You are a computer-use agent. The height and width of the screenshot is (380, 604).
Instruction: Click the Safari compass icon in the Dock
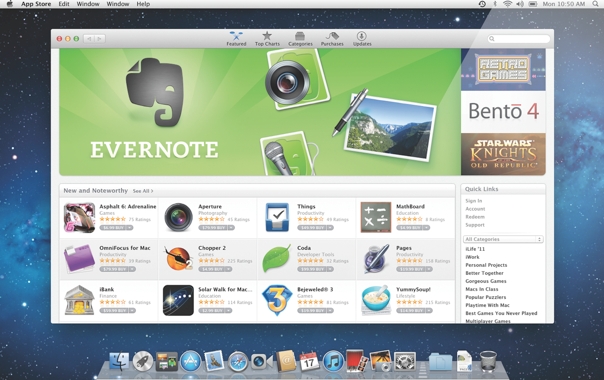pyautogui.click(x=238, y=362)
